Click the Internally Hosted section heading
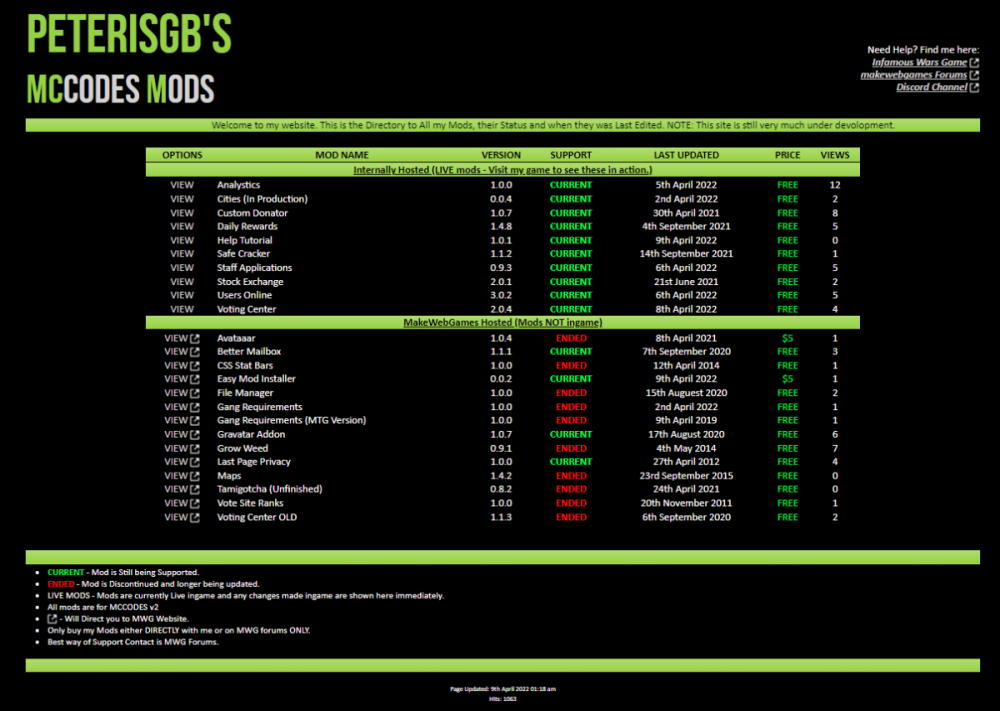This screenshot has width=1000, height=711. 502,170
